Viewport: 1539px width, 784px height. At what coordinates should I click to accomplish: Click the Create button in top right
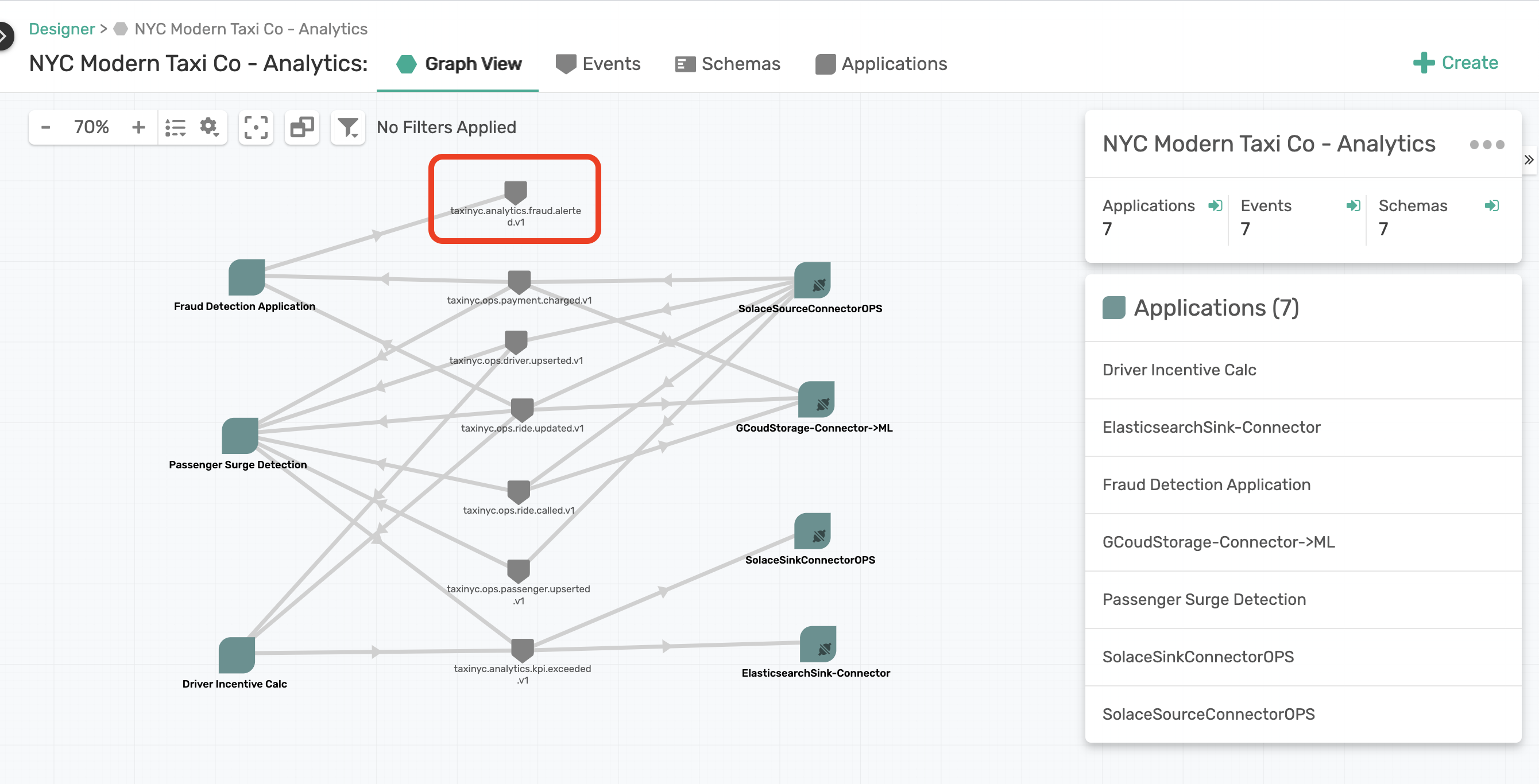pyautogui.click(x=1455, y=63)
